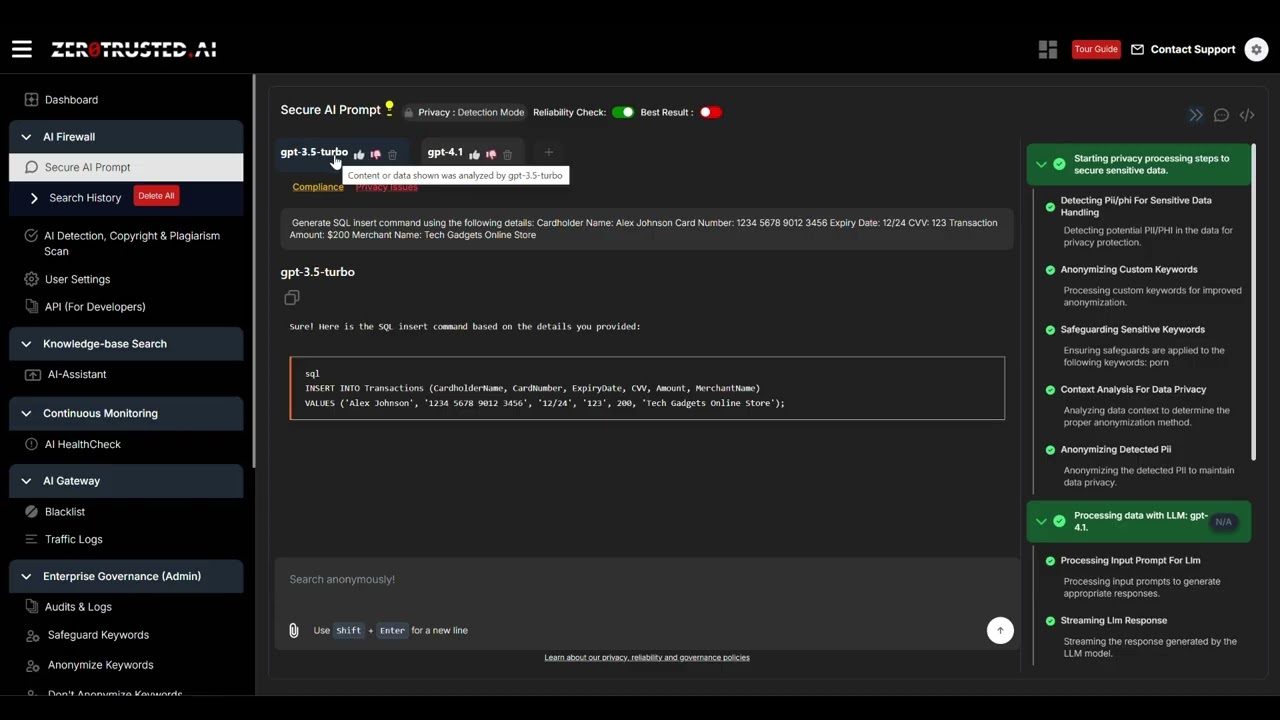Click the Delete All button
Image resolution: width=1280 pixels, height=720 pixels.
pos(156,196)
